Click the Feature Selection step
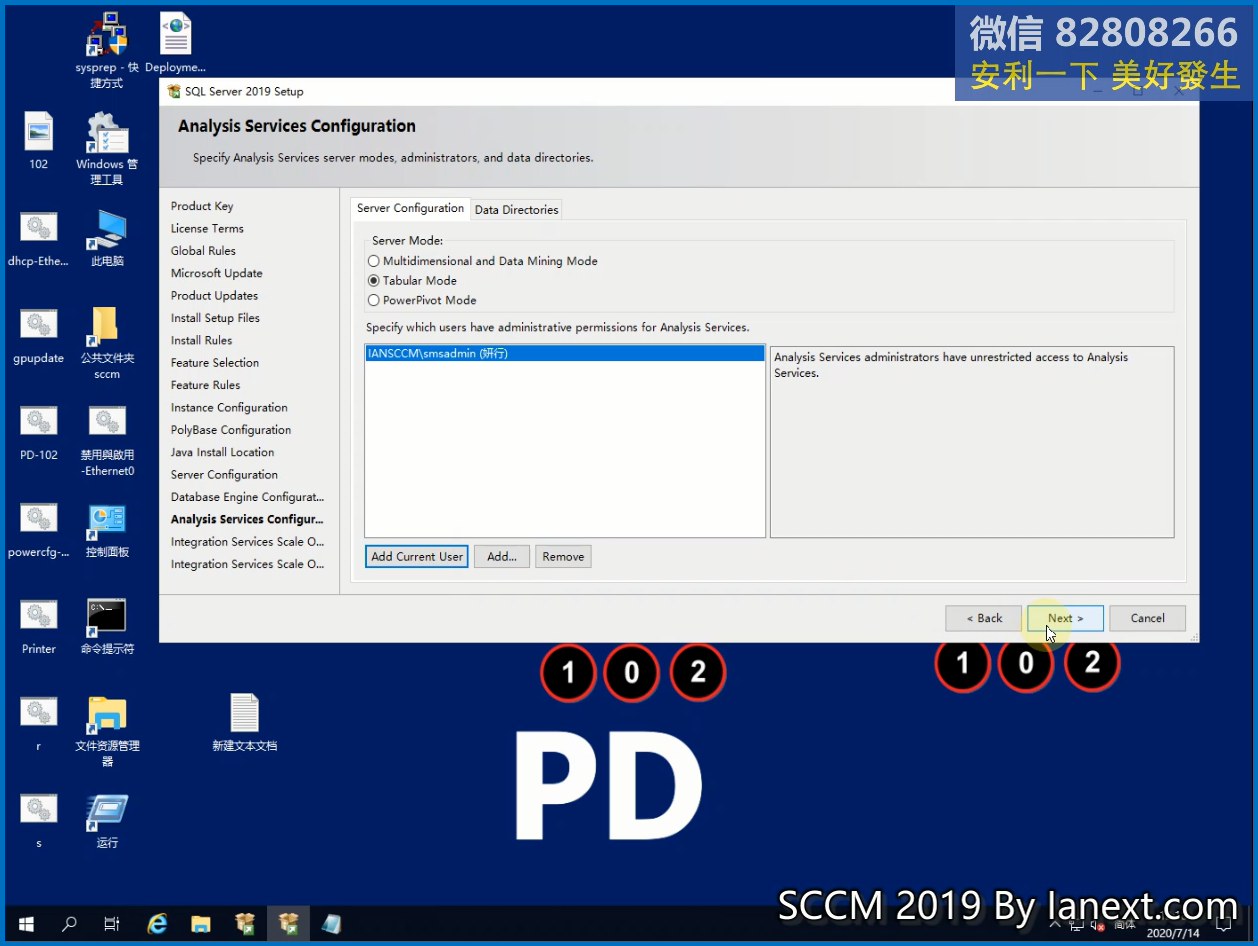The image size is (1258, 946). tap(215, 363)
